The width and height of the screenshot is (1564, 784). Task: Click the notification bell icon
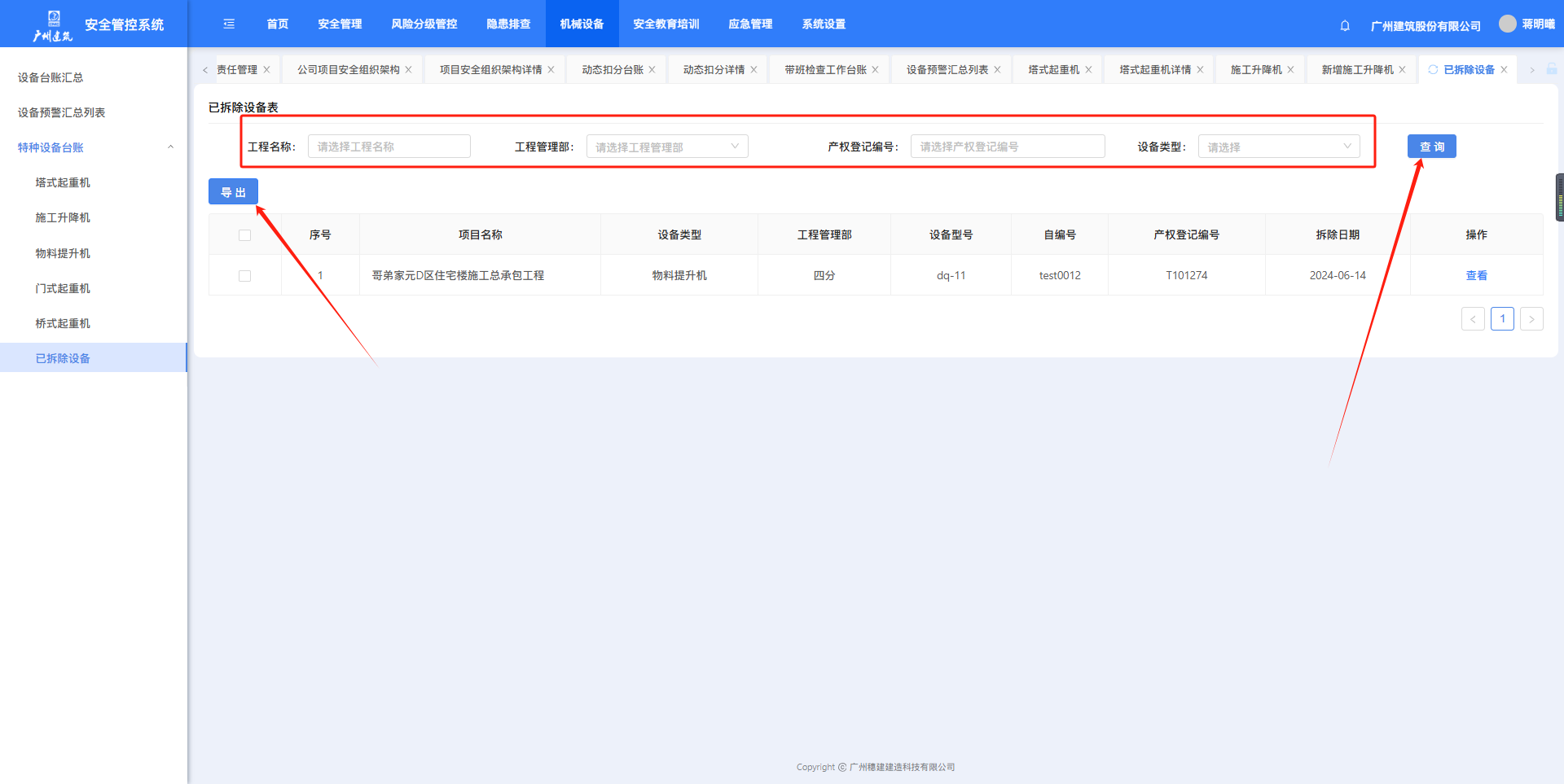pyautogui.click(x=1345, y=25)
